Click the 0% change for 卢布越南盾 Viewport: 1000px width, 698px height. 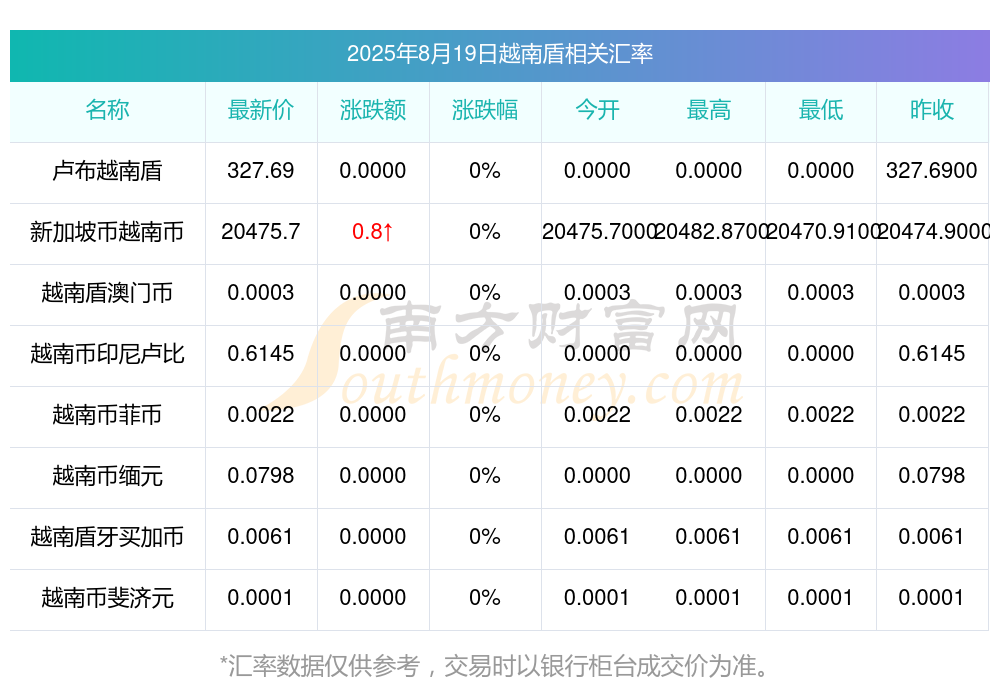[x=485, y=171]
